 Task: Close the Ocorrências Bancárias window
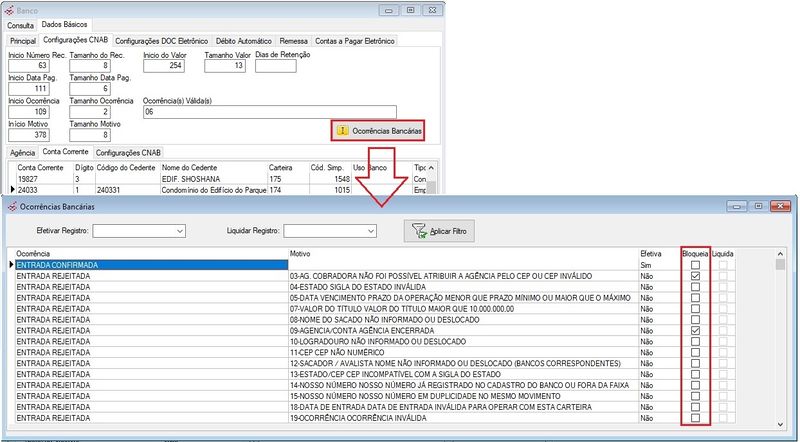click(x=781, y=206)
